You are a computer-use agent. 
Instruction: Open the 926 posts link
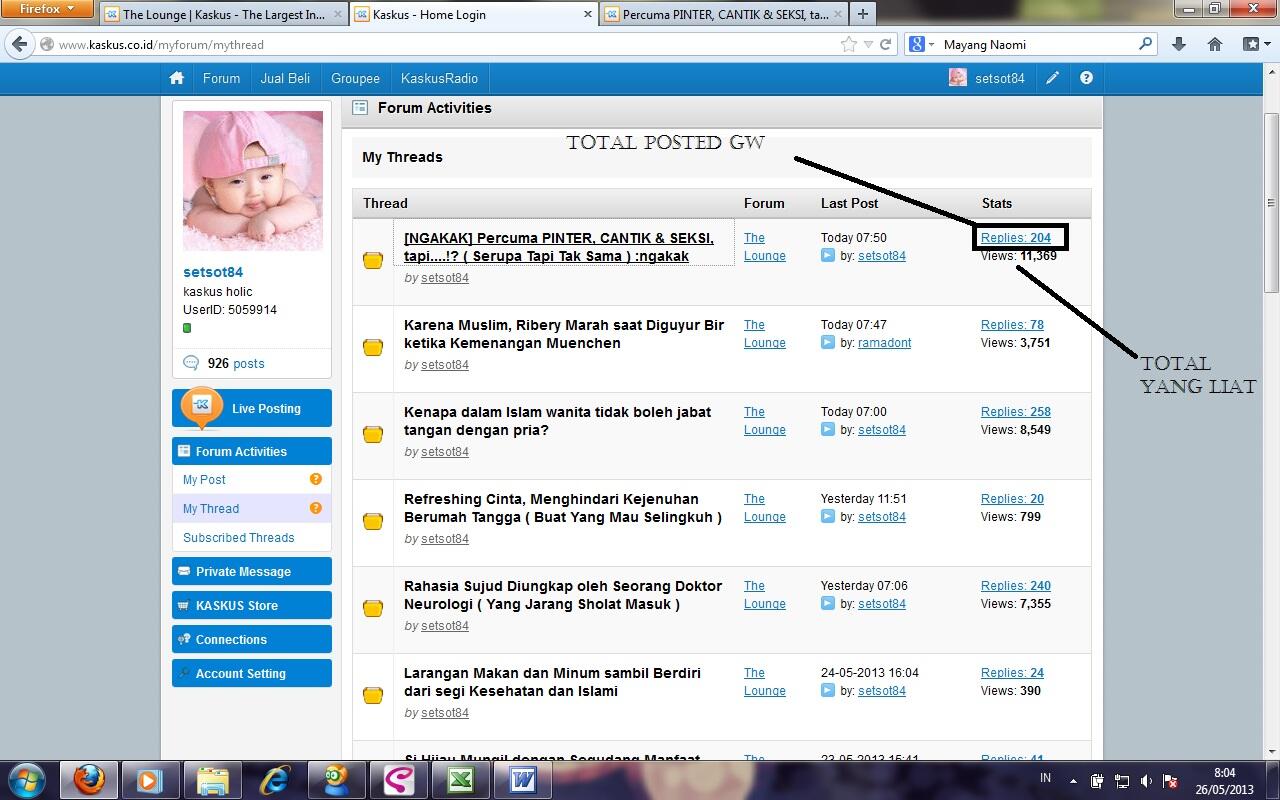[x=236, y=363]
